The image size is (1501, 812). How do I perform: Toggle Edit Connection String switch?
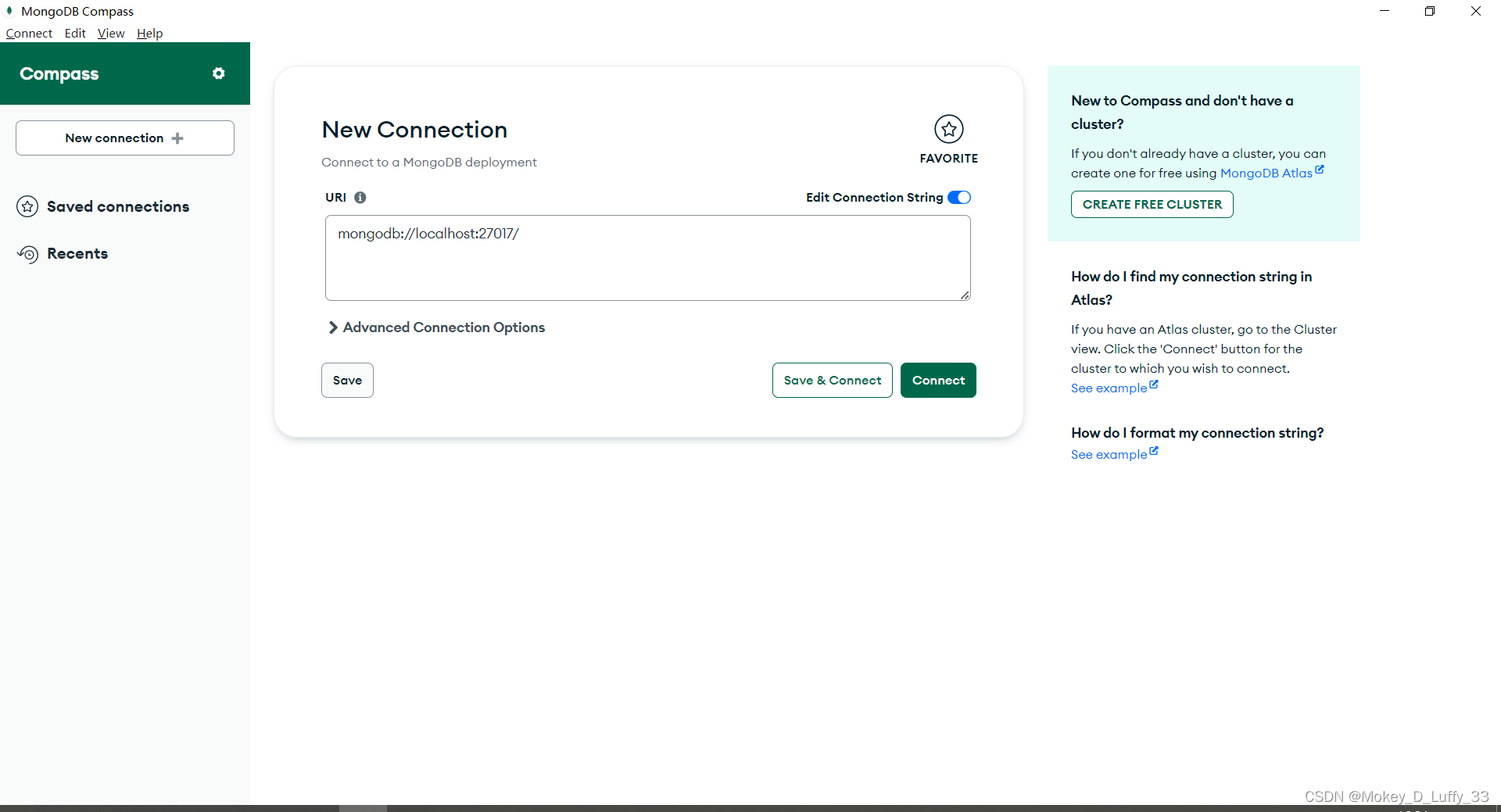[x=959, y=198]
